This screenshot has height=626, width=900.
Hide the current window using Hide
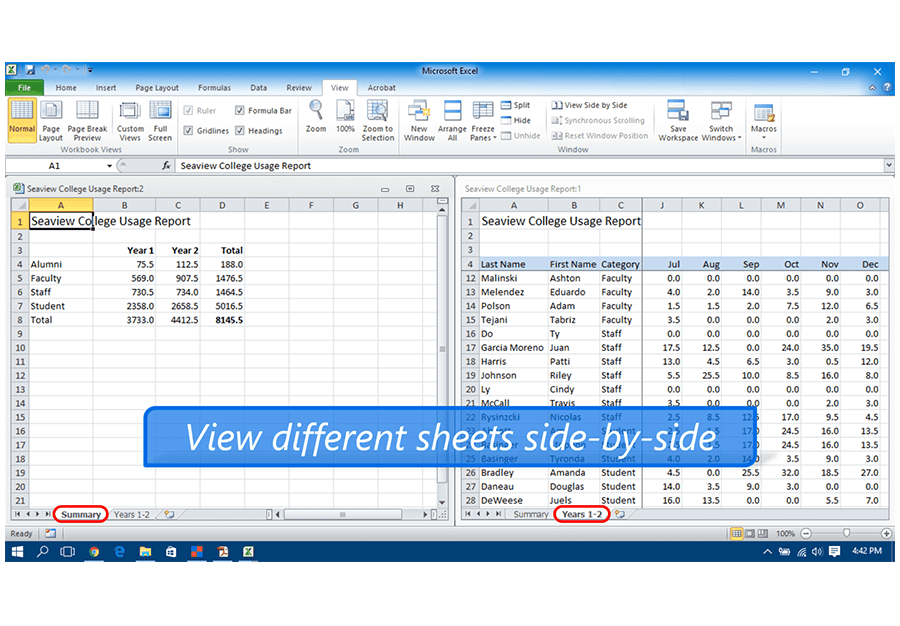point(515,120)
